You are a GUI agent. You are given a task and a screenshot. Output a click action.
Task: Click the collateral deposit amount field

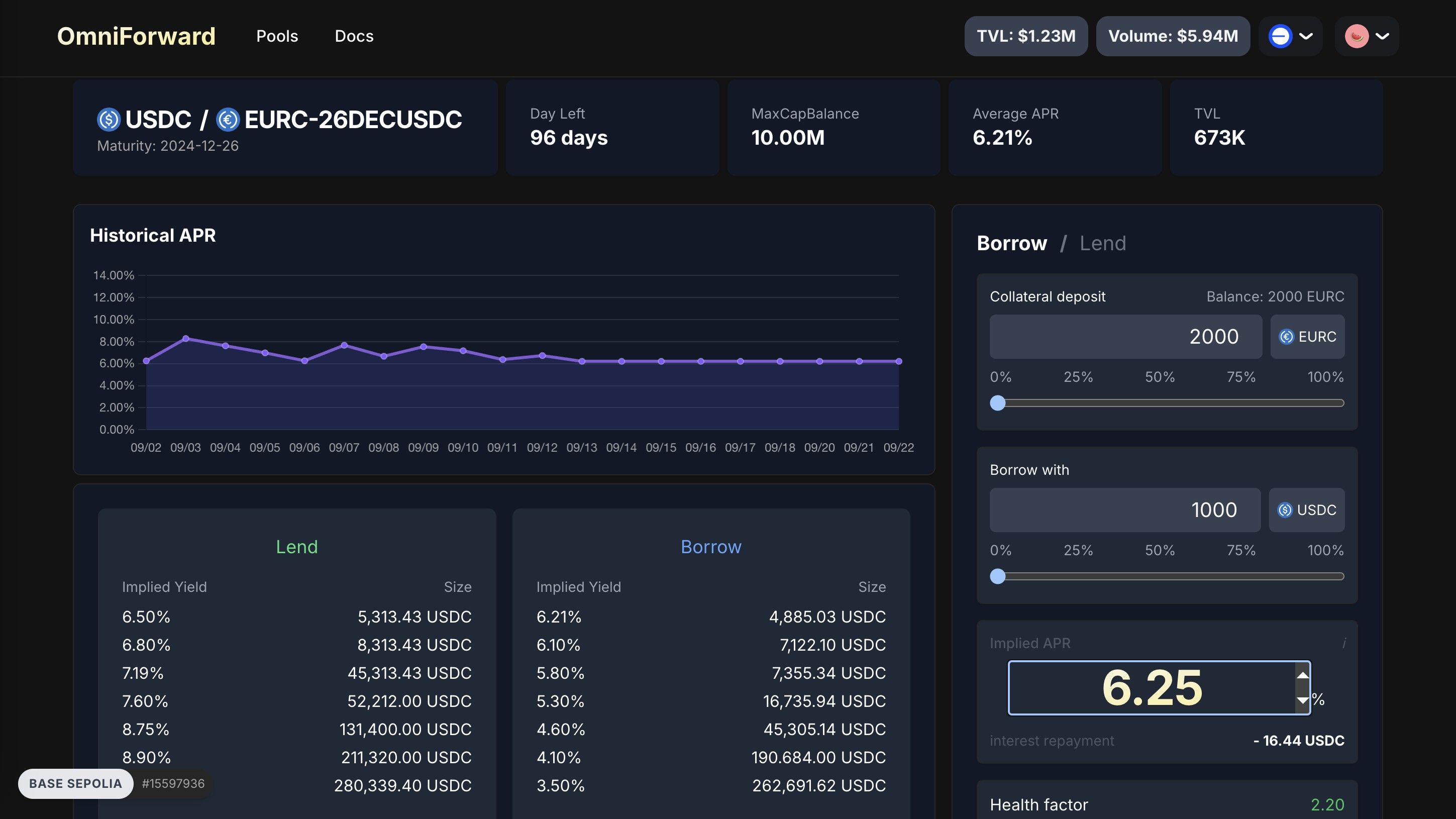coord(1125,336)
